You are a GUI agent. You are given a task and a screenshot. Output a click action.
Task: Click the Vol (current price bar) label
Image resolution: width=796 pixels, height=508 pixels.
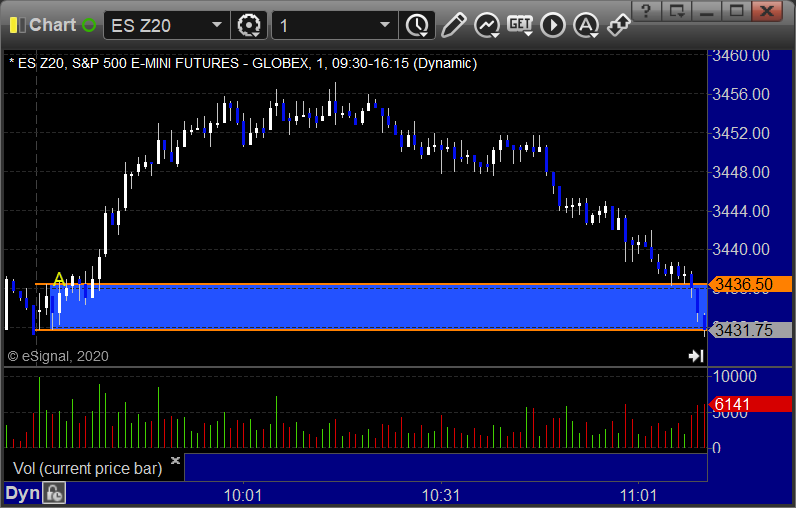(87, 468)
